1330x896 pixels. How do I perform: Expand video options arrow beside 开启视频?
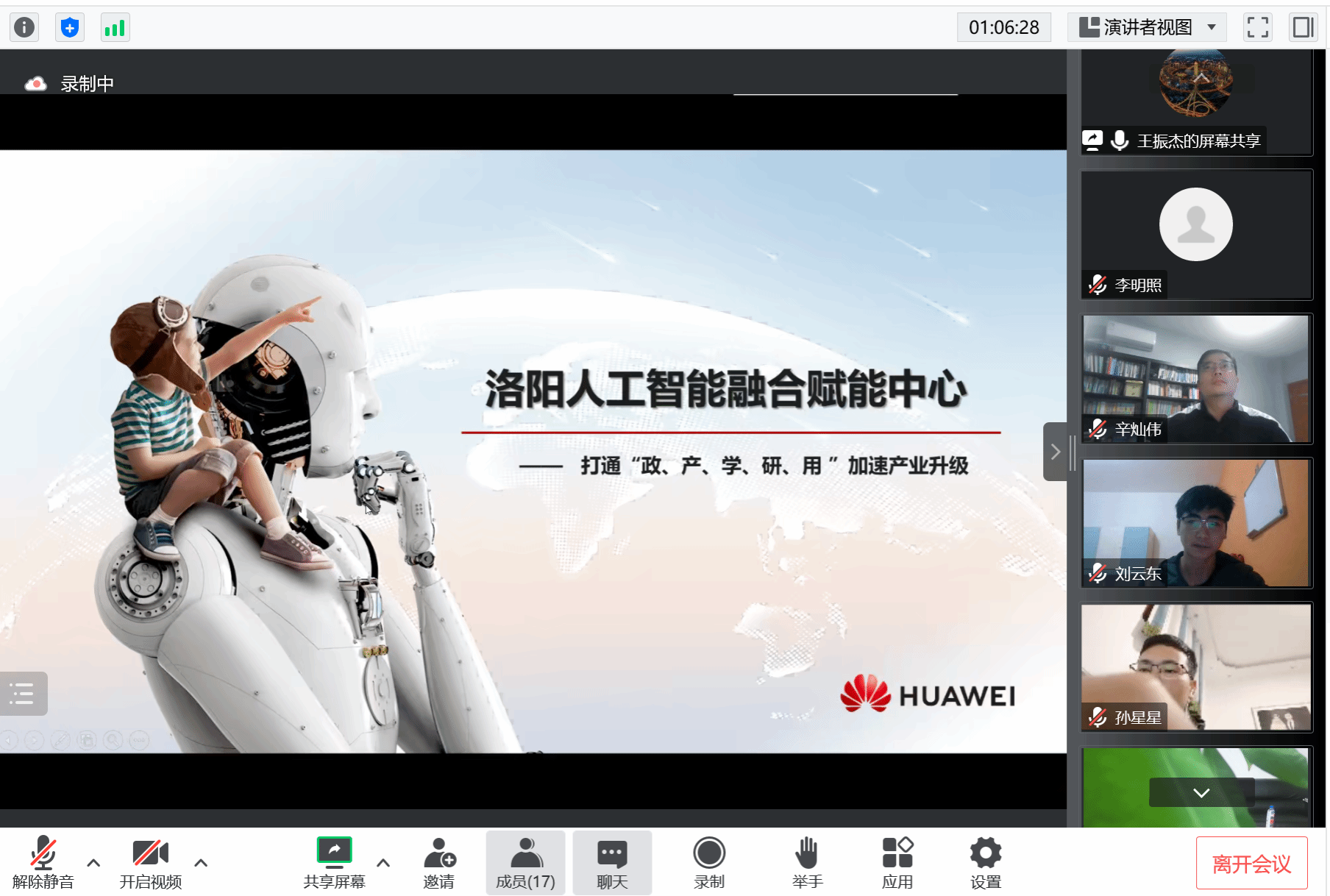point(201,862)
